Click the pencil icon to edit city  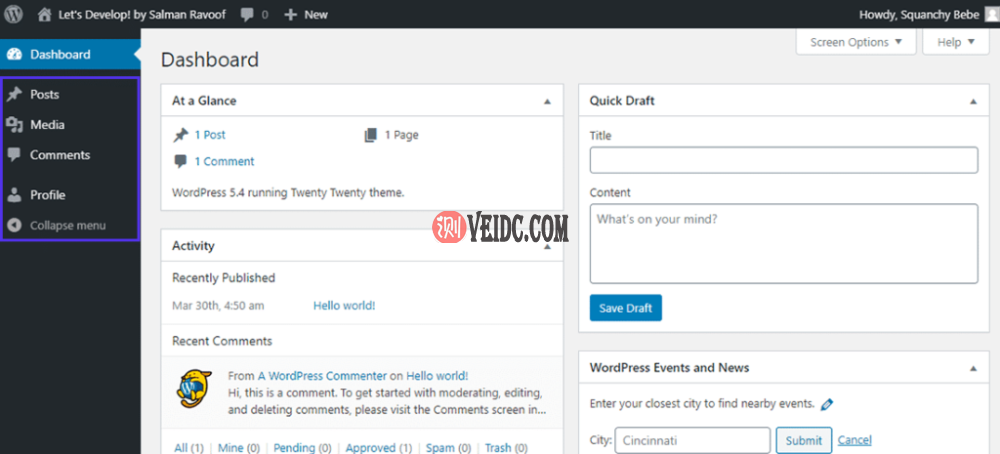click(x=827, y=404)
